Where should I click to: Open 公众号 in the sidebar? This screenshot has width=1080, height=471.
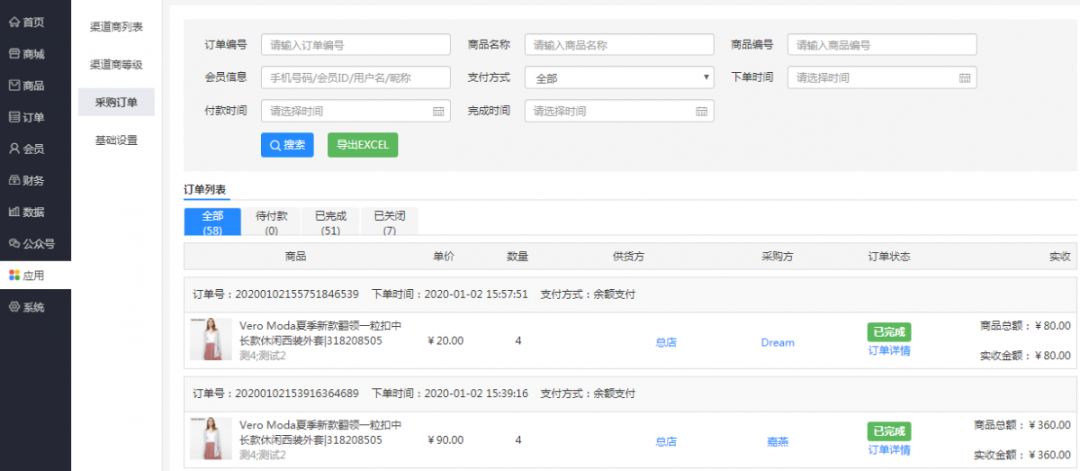tap(32, 243)
